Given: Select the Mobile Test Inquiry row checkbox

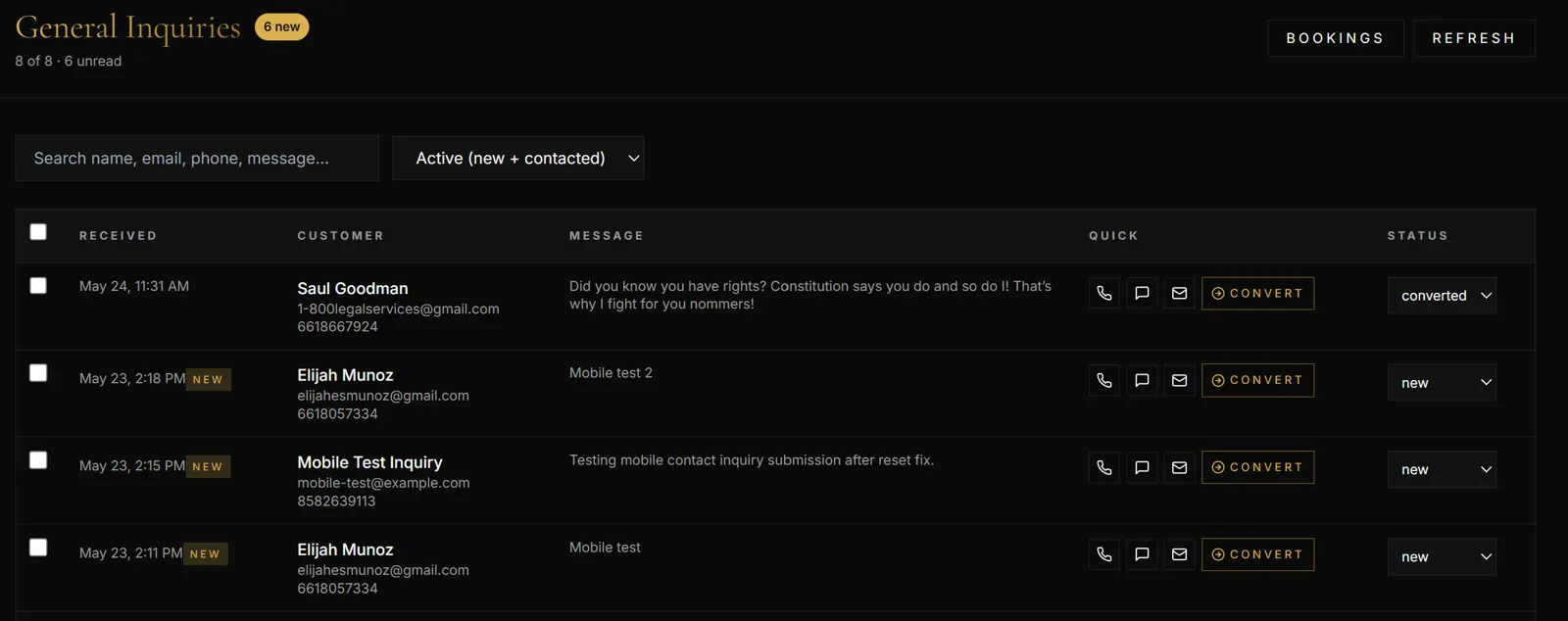Looking at the screenshot, I should pos(38,459).
